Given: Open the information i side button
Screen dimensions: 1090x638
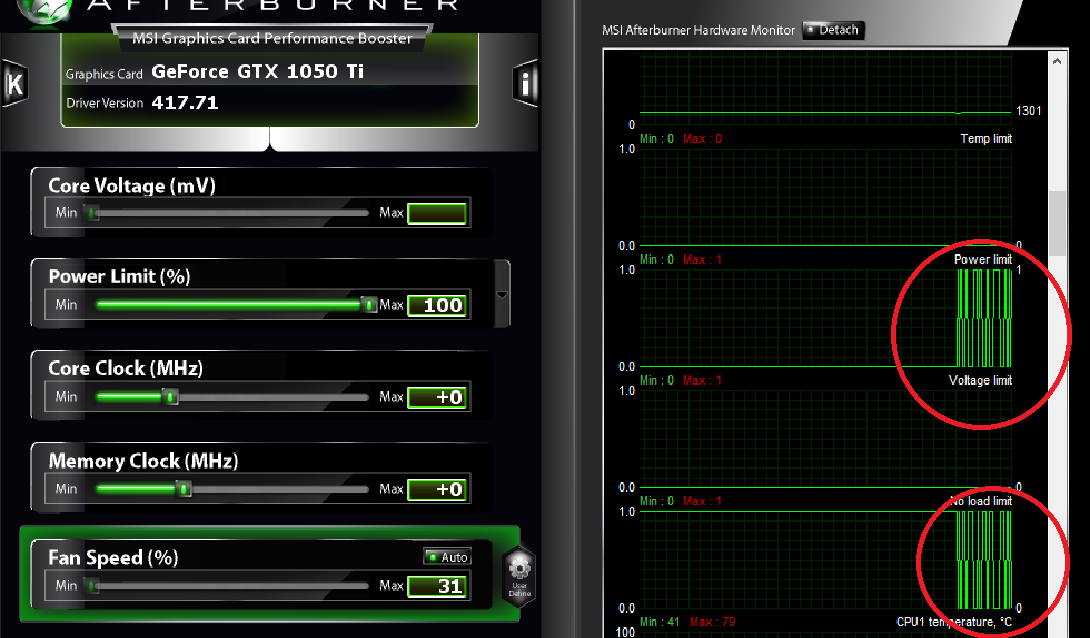Looking at the screenshot, I should coord(525,84).
